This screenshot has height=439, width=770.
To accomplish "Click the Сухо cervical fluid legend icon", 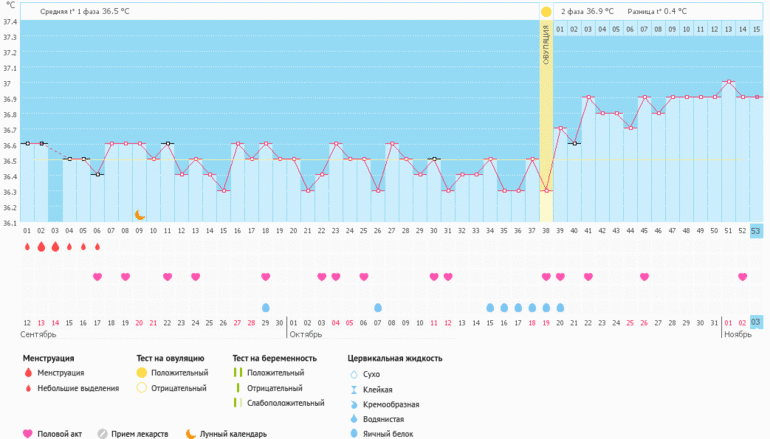I will [x=354, y=374].
